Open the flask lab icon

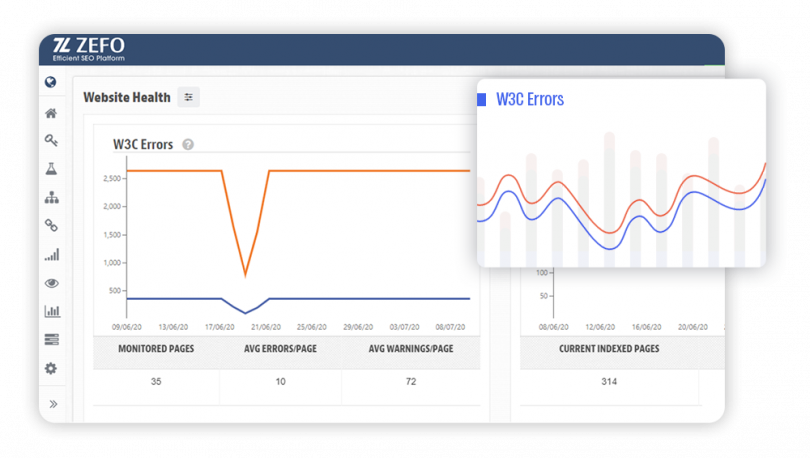tap(51, 169)
